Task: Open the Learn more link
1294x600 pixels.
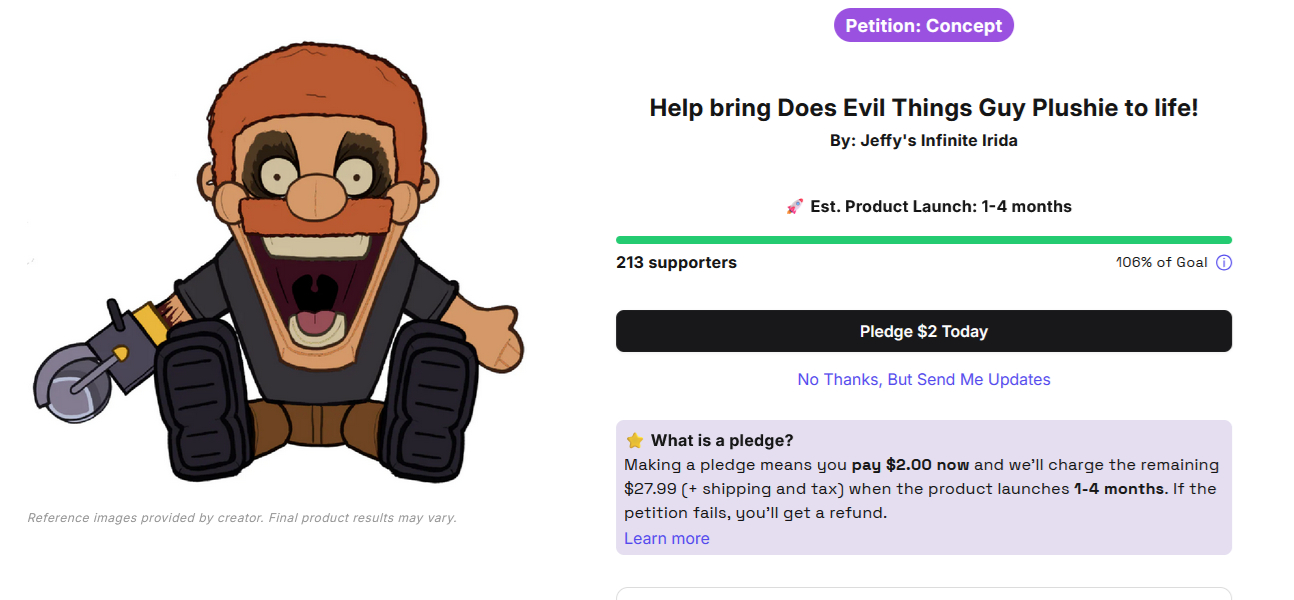Action: click(666, 539)
